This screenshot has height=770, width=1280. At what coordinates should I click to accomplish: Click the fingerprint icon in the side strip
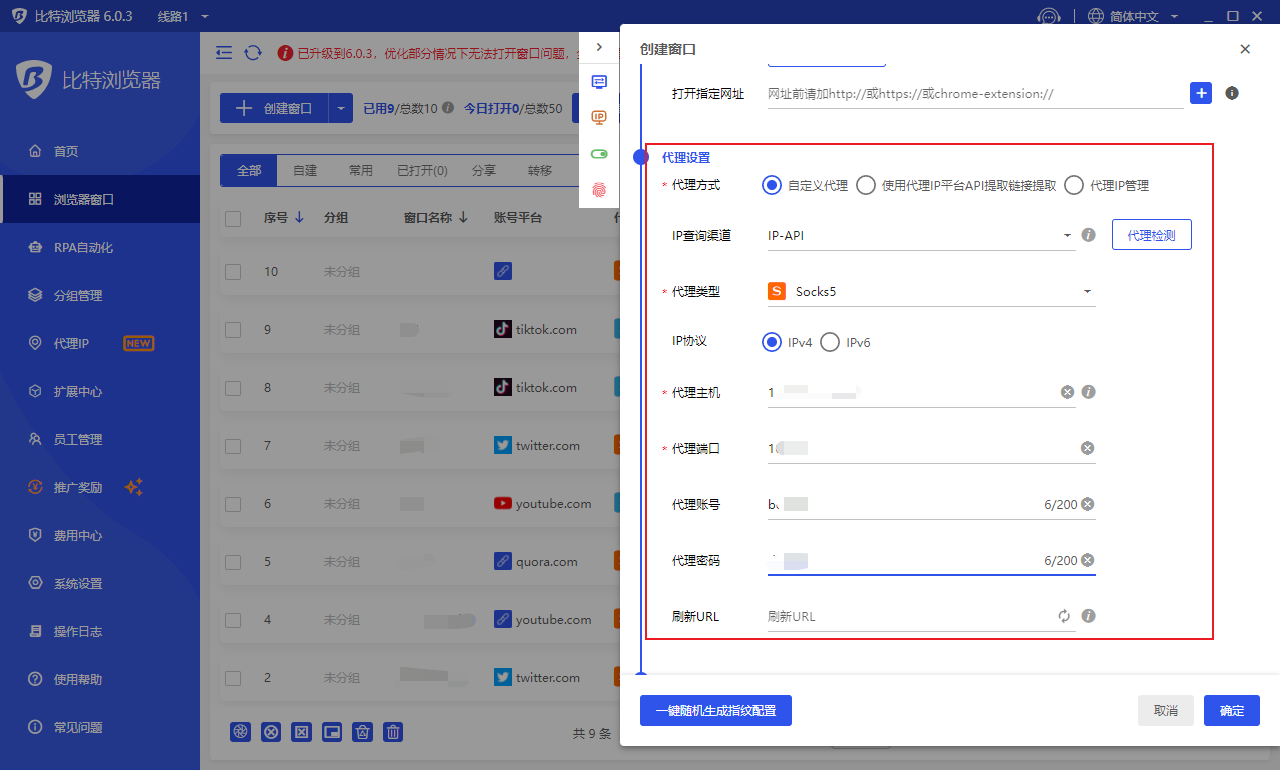pos(599,187)
